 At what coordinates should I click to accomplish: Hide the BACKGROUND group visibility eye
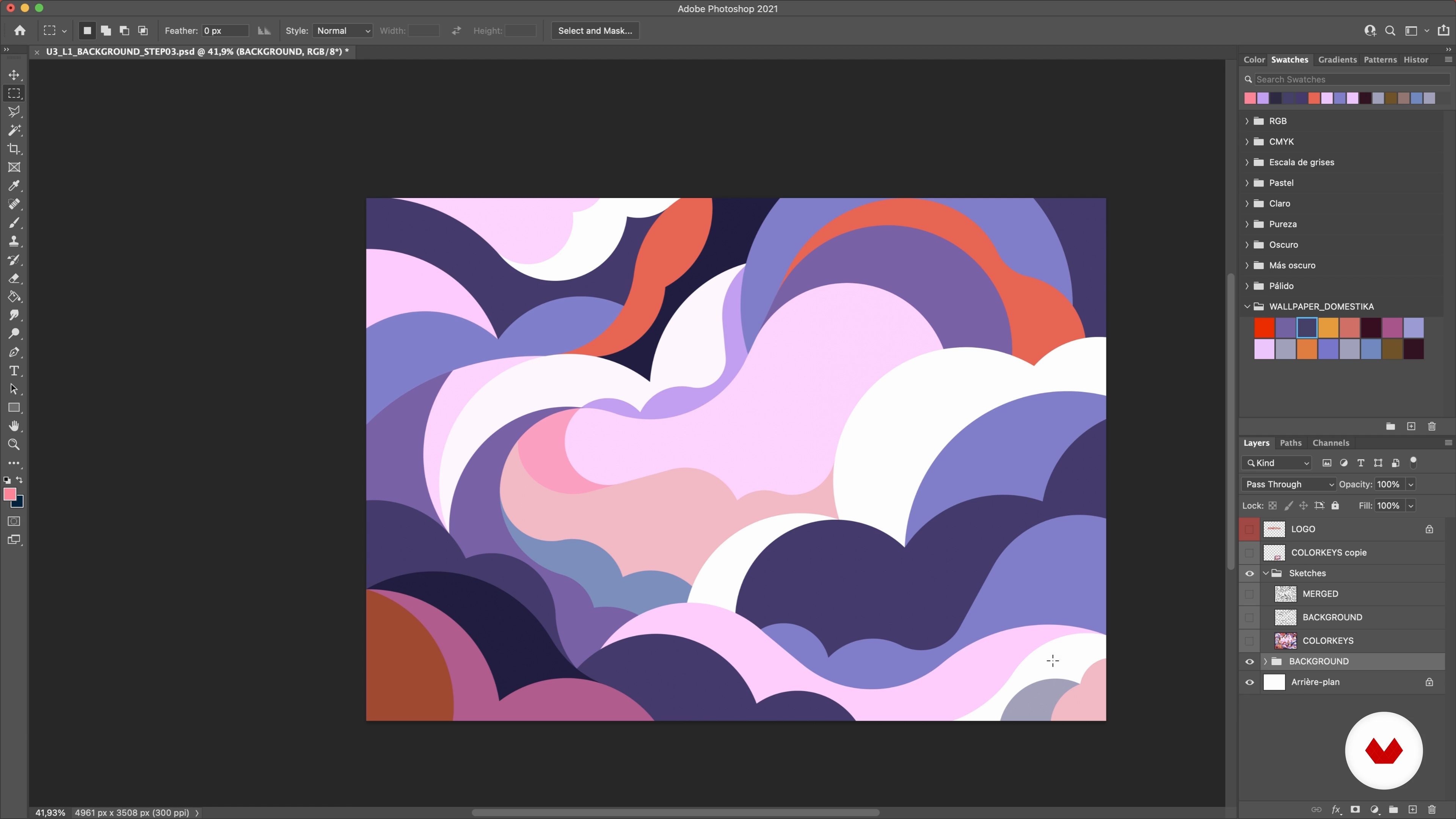pyautogui.click(x=1250, y=661)
